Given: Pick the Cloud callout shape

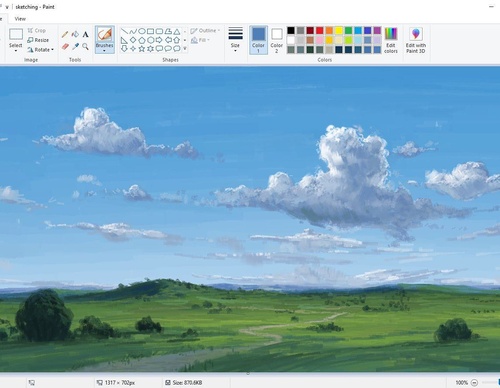Looking at the screenshot, I should point(177,49).
